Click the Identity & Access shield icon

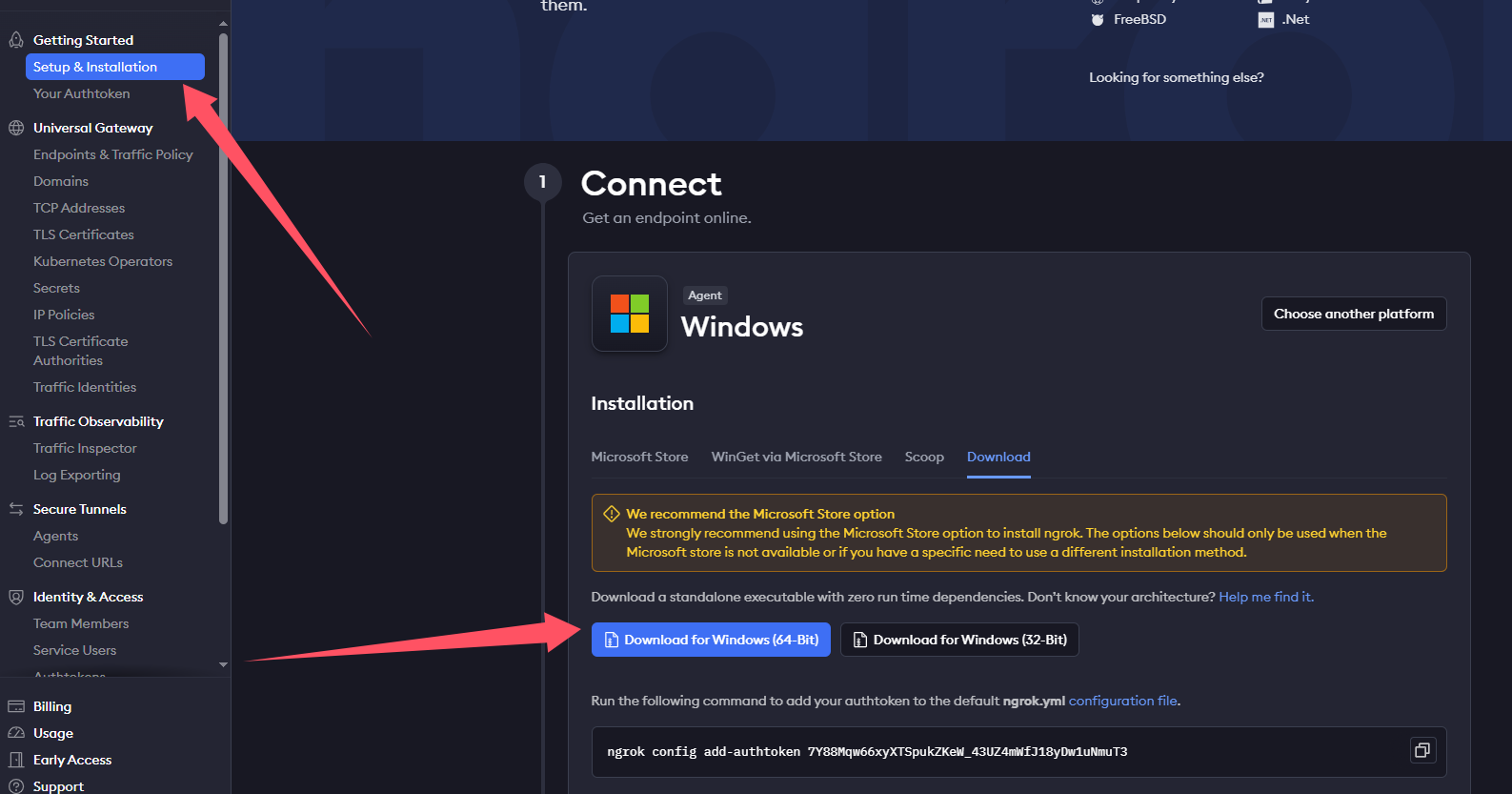click(16, 597)
